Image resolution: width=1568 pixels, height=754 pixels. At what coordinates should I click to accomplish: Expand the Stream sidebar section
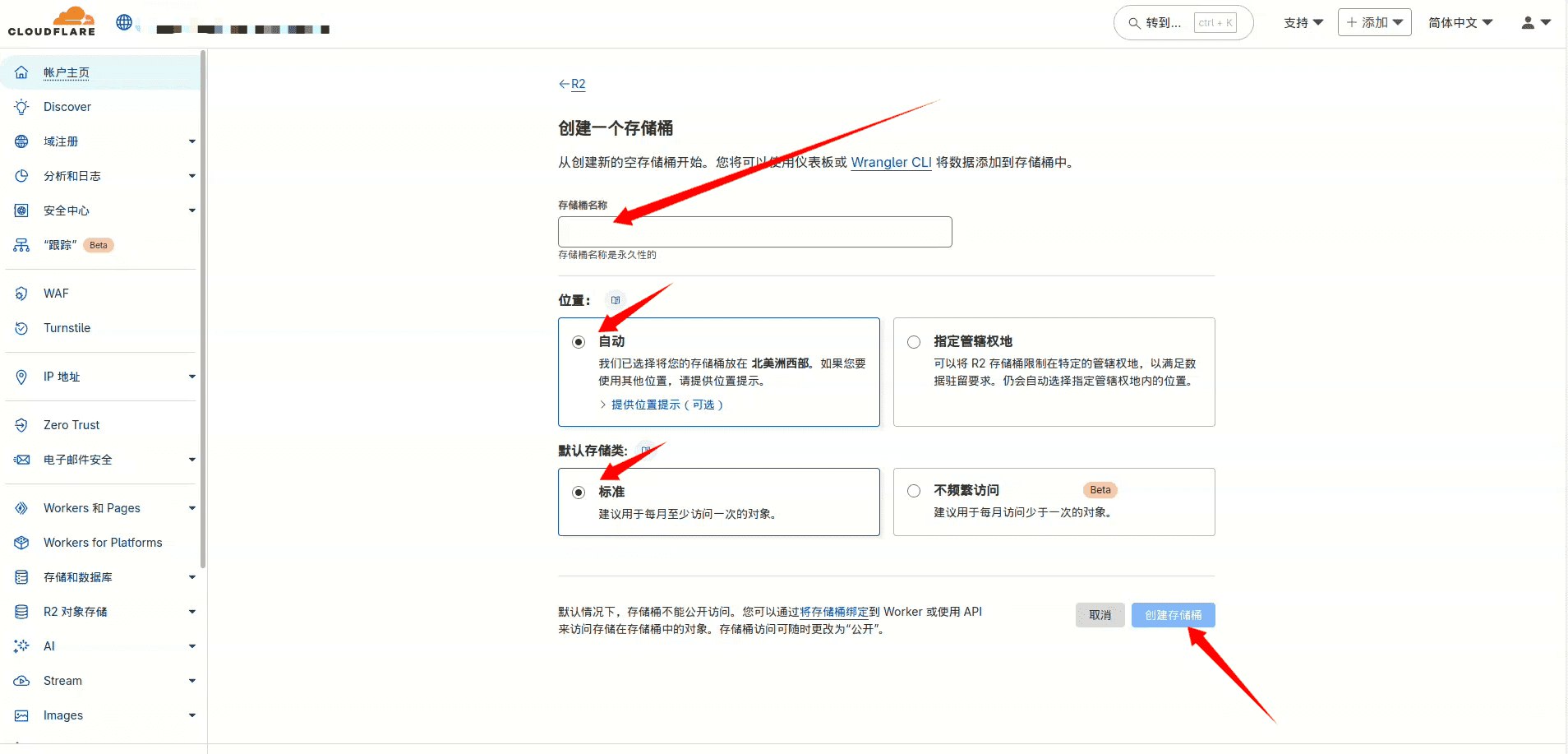click(x=192, y=681)
